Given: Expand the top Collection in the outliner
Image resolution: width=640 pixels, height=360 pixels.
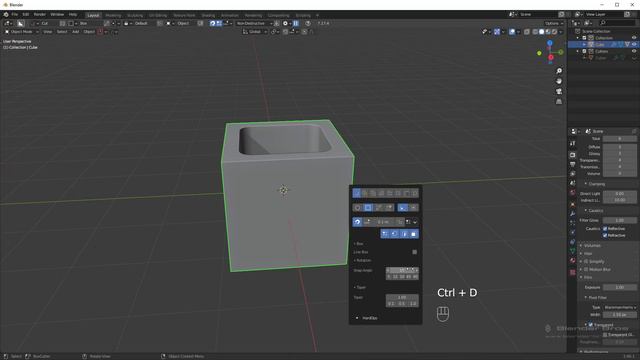Looking at the screenshot, I should (x=578, y=38).
